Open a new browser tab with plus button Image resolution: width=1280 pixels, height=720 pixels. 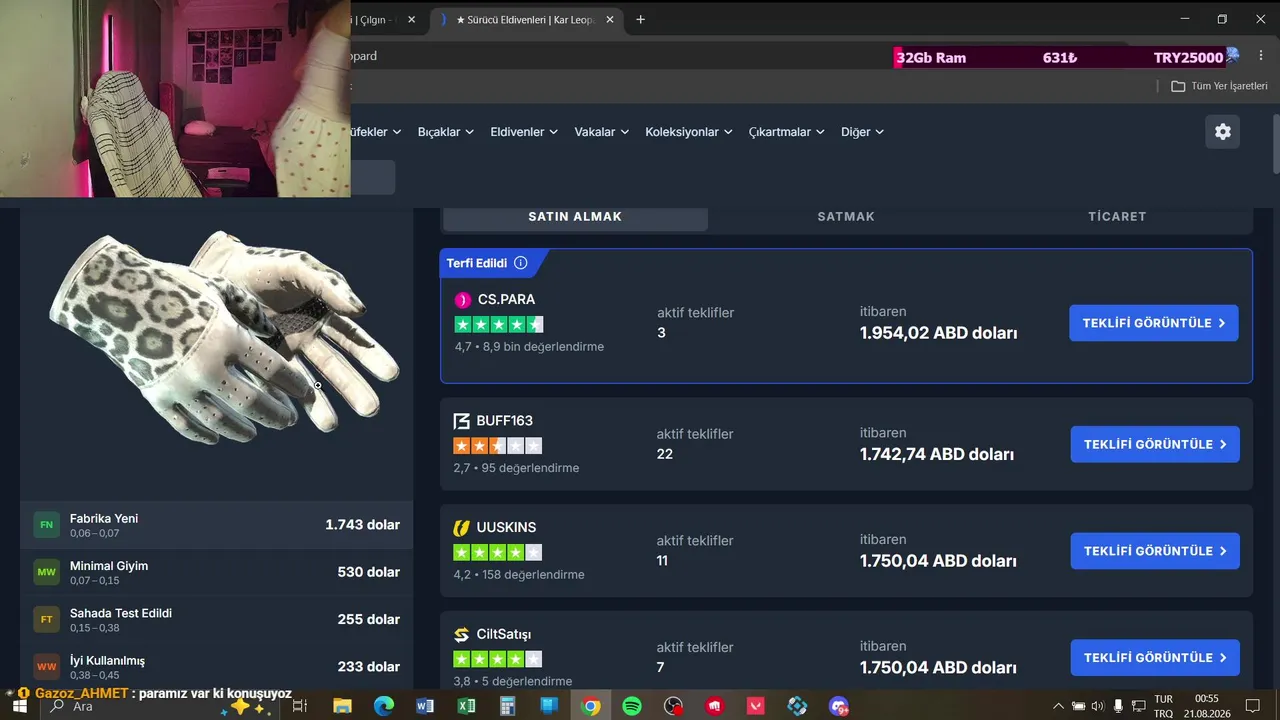pos(640,19)
